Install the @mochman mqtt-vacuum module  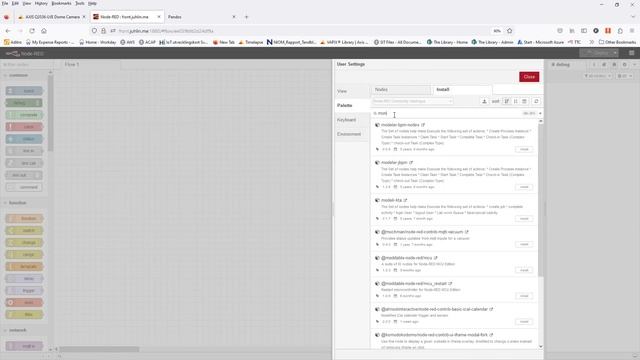pyautogui.click(x=524, y=244)
